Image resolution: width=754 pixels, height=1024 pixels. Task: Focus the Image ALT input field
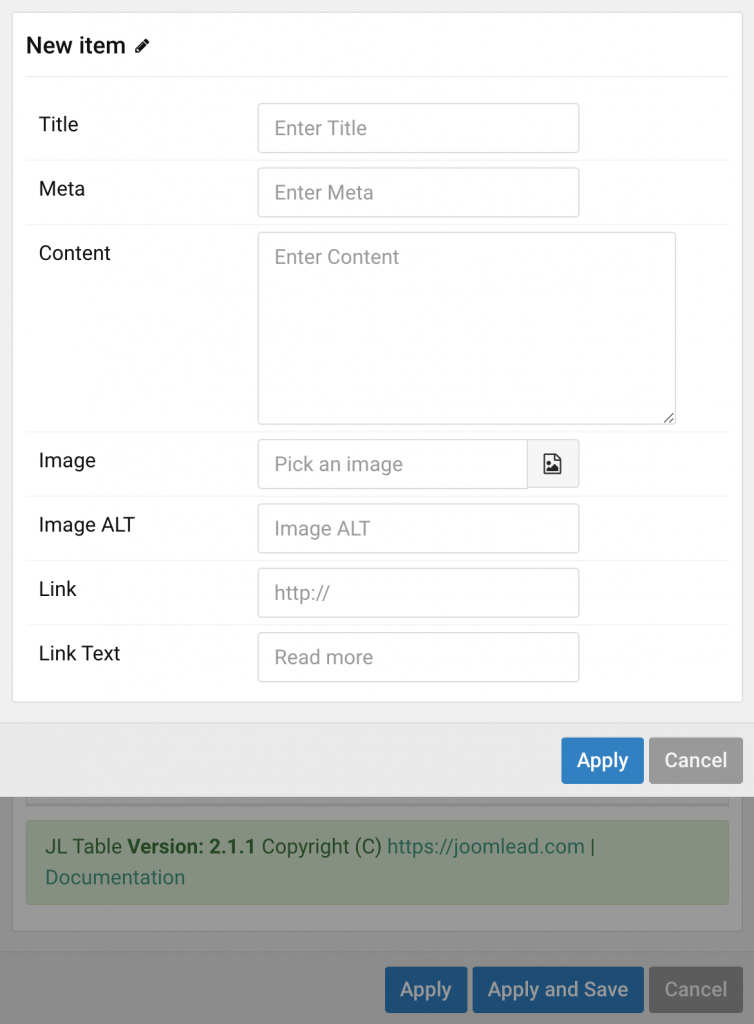click(x=418, y=528)
